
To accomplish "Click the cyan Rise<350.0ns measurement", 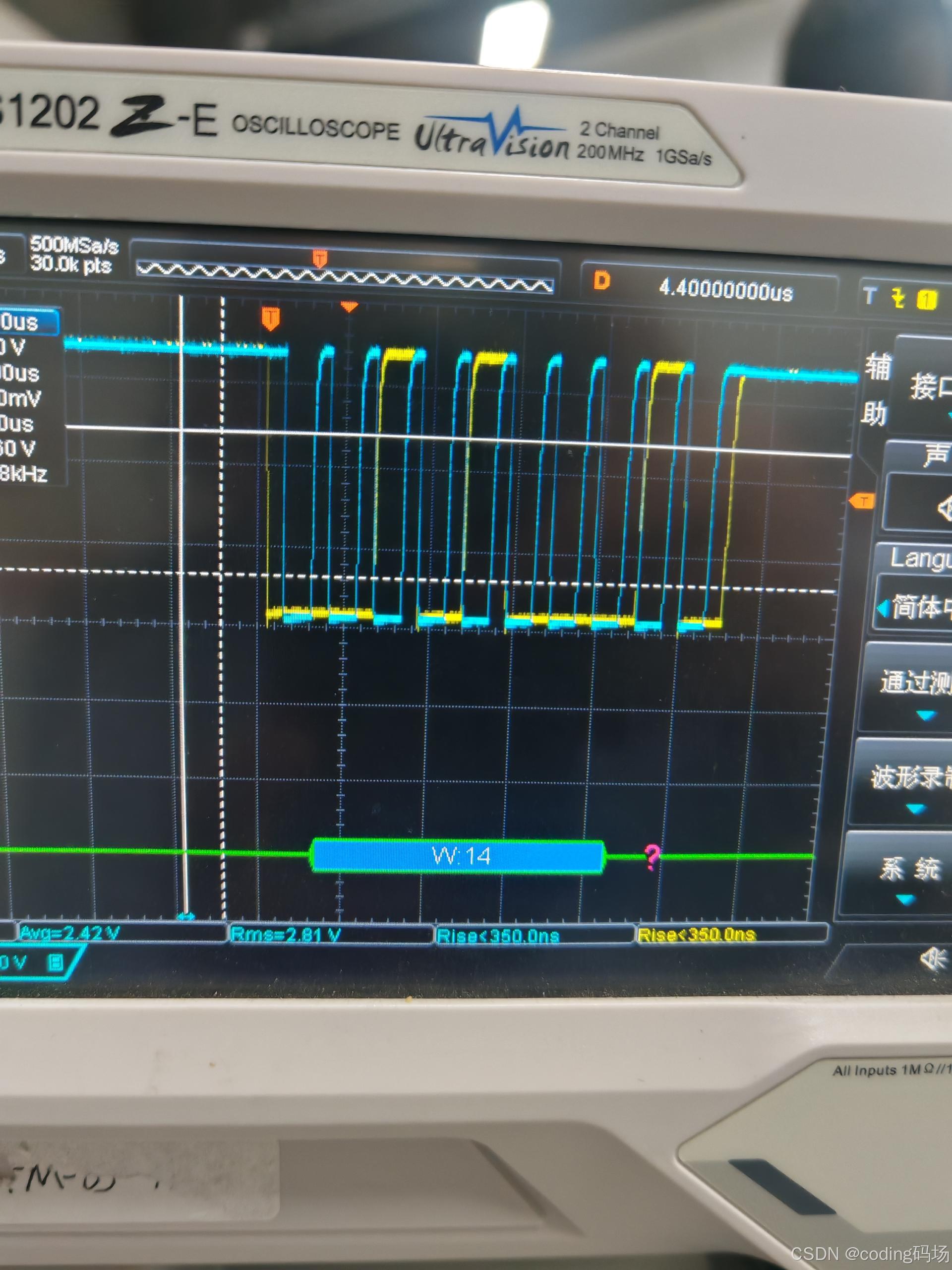I will [x=497, y=936].
